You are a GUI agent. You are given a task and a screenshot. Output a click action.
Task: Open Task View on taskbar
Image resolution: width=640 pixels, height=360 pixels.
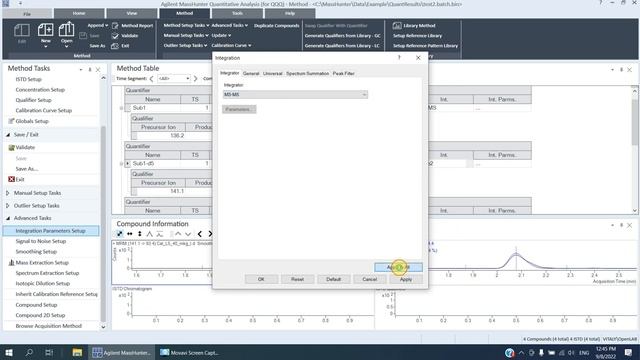(49, 352)
